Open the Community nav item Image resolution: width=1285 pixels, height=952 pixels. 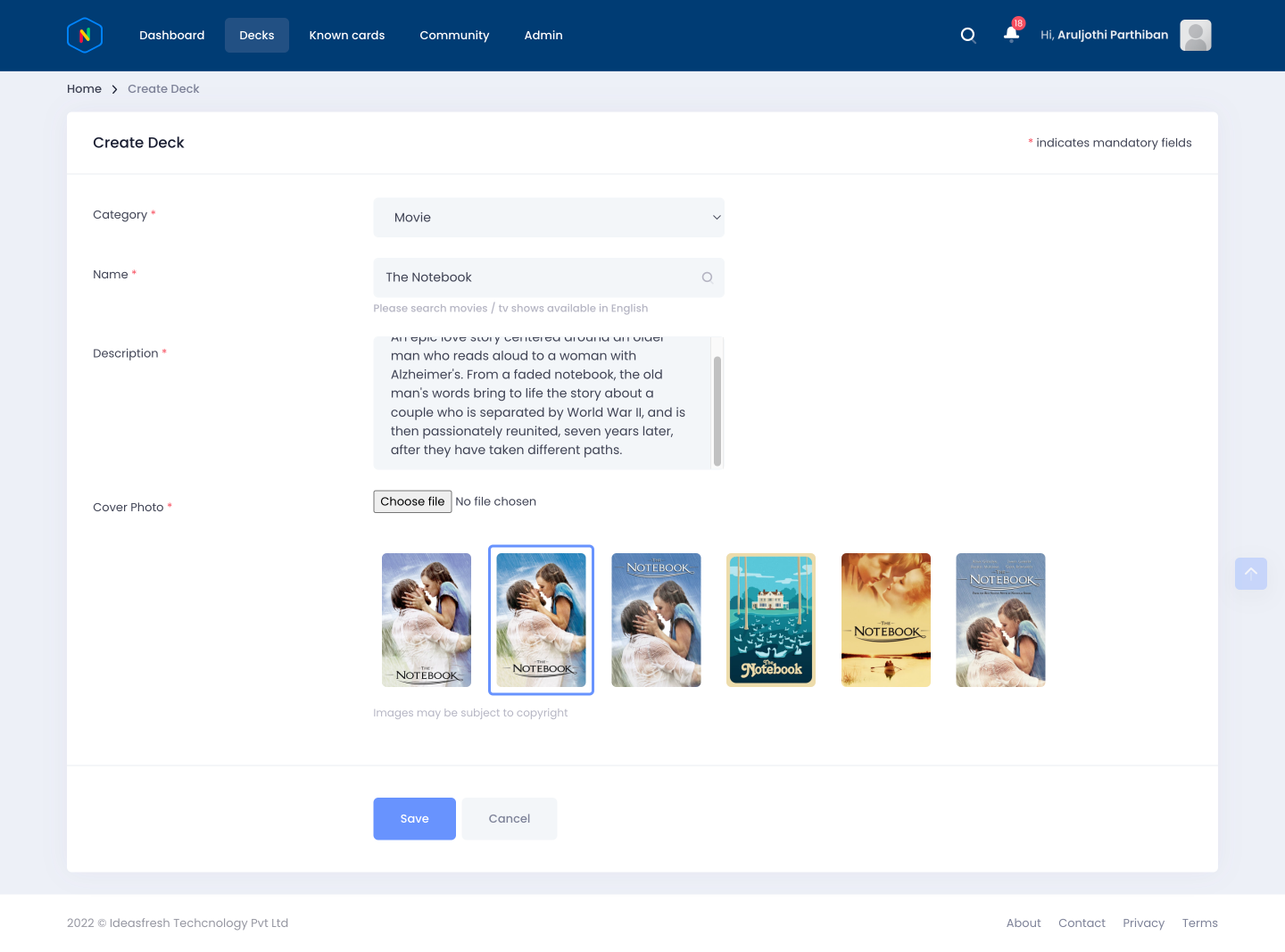click(454, 36)
